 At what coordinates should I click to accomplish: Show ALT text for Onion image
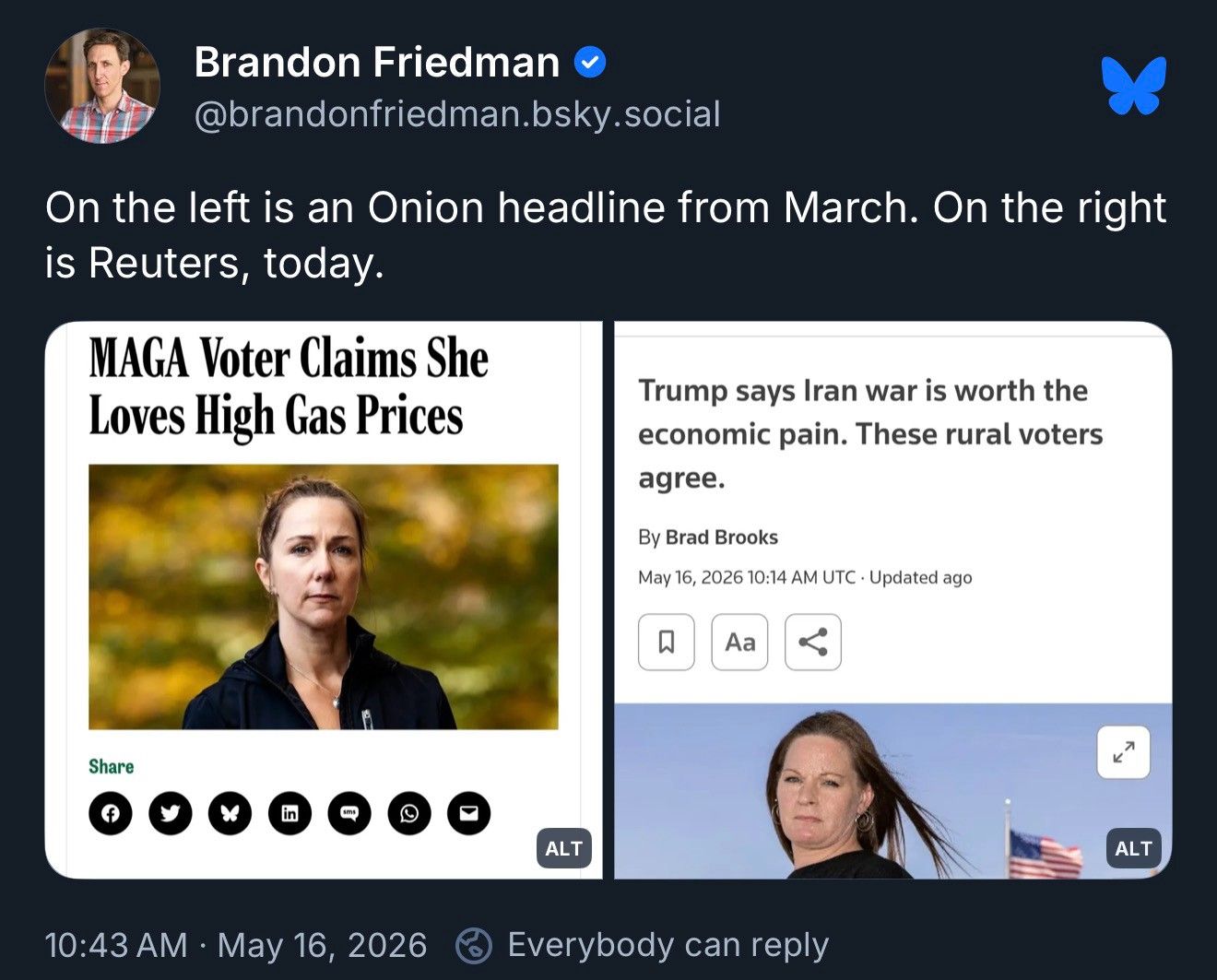pos(563,848)
